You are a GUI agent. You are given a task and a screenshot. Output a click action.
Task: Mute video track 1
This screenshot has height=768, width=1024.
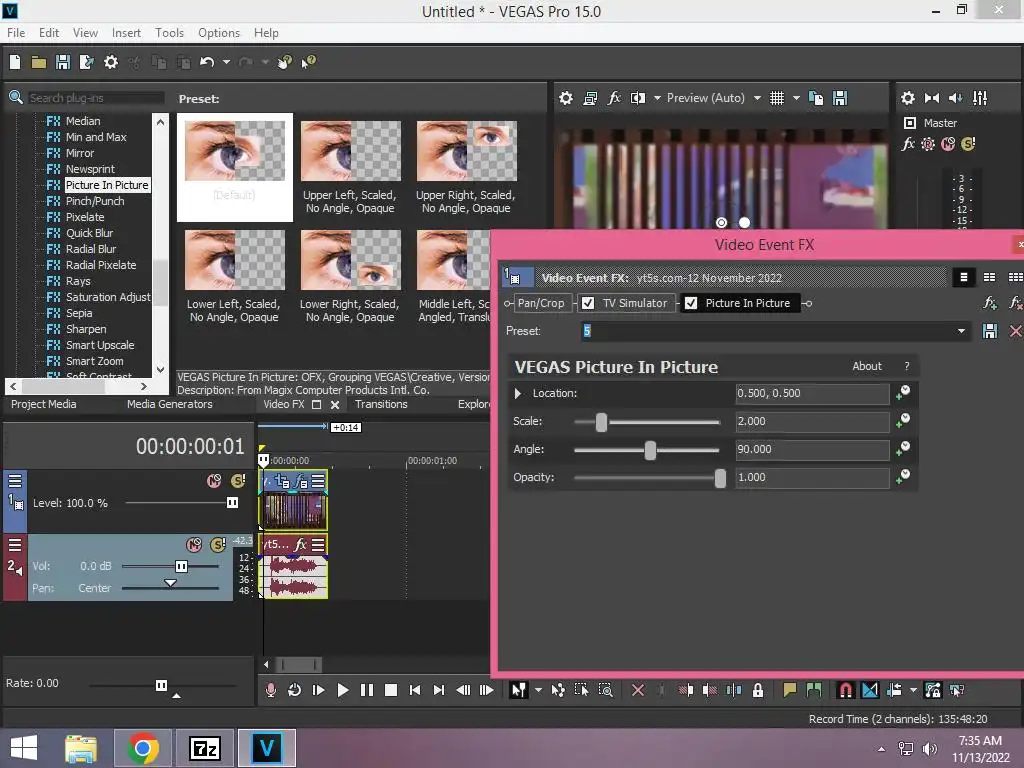tap(214, 481)
